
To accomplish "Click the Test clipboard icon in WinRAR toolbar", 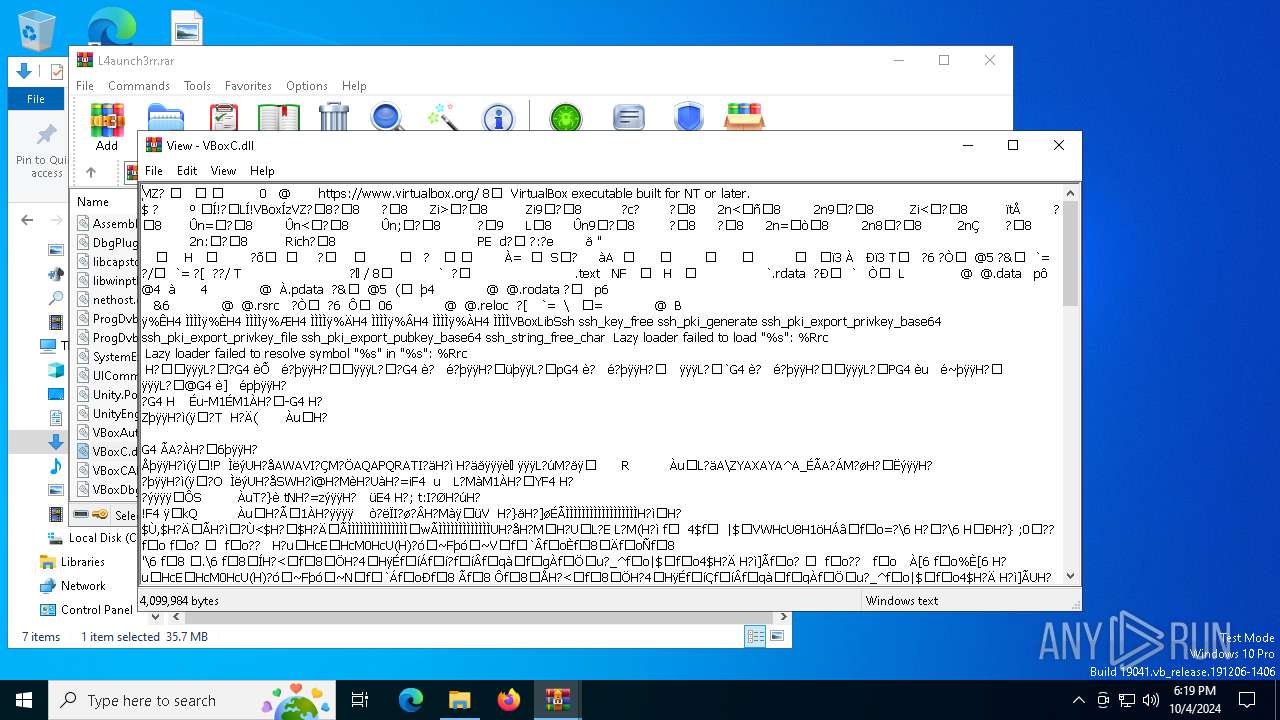I will 224,119.
